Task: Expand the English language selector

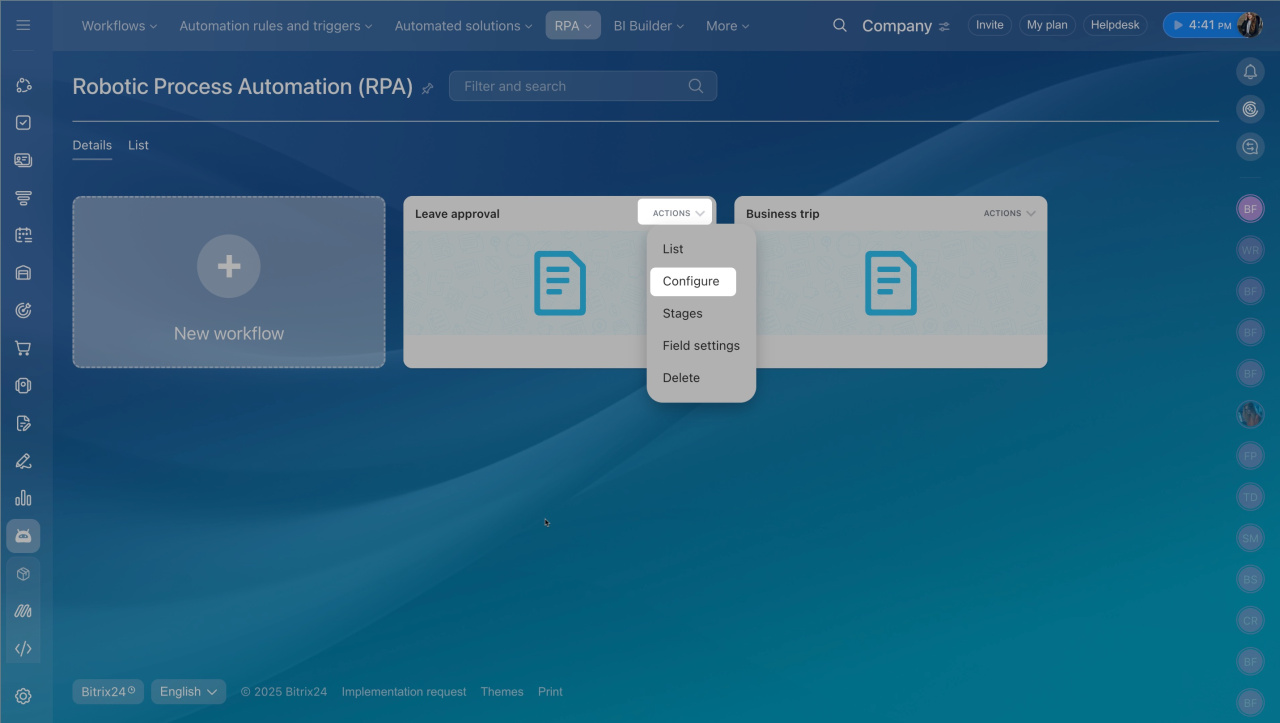Action: coord(188,692)
